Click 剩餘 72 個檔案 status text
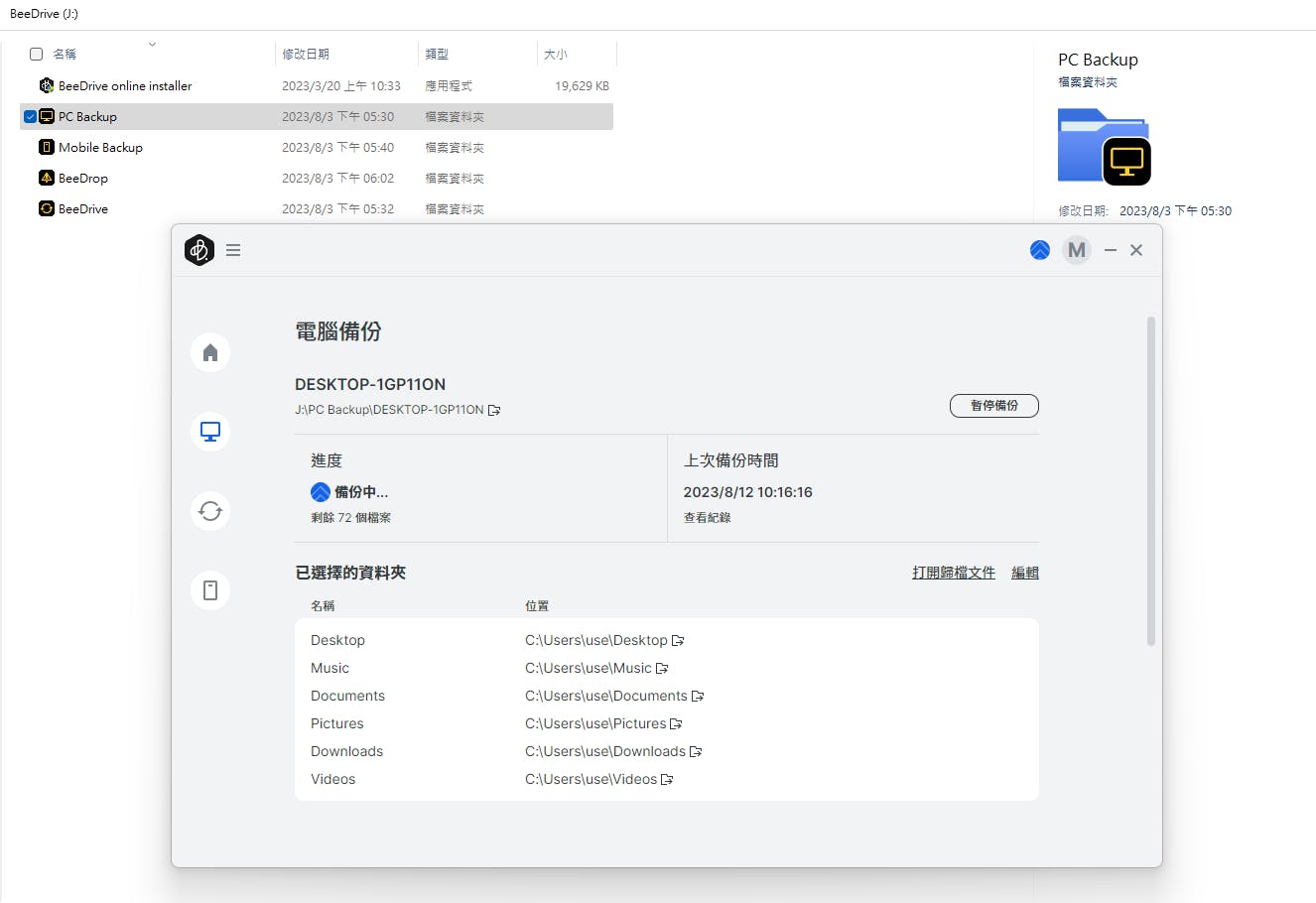The image size is (1316, 903). [351, 517]
